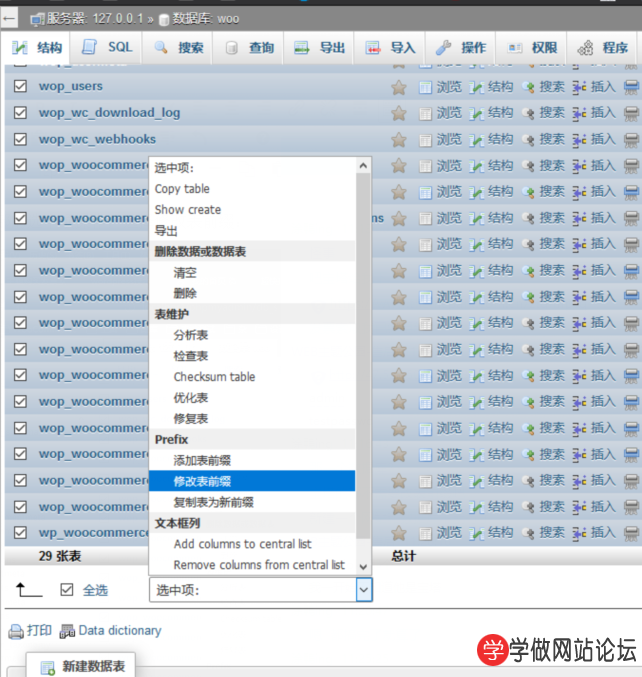This screenshot has width=642, height=677.
Task: Click the back arrow in the breadcrumb bar
Action: click(10, 18)
